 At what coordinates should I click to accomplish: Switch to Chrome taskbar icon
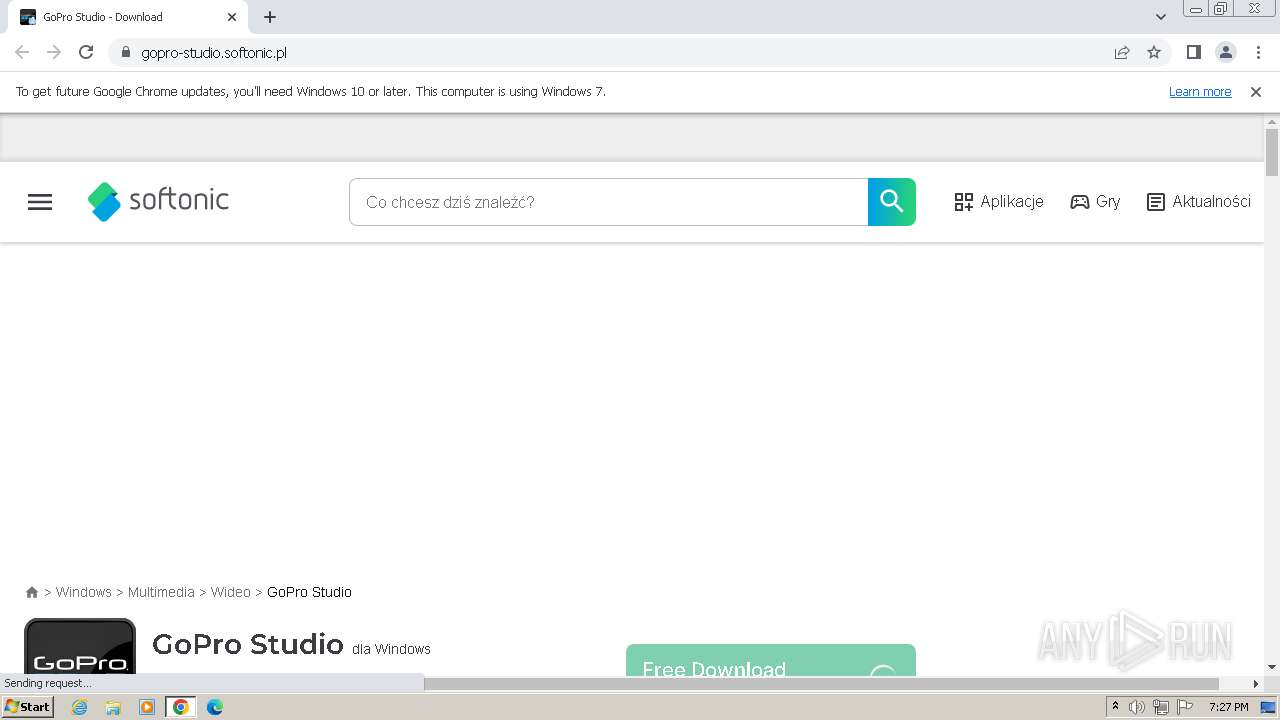click(x=181, y=707)
